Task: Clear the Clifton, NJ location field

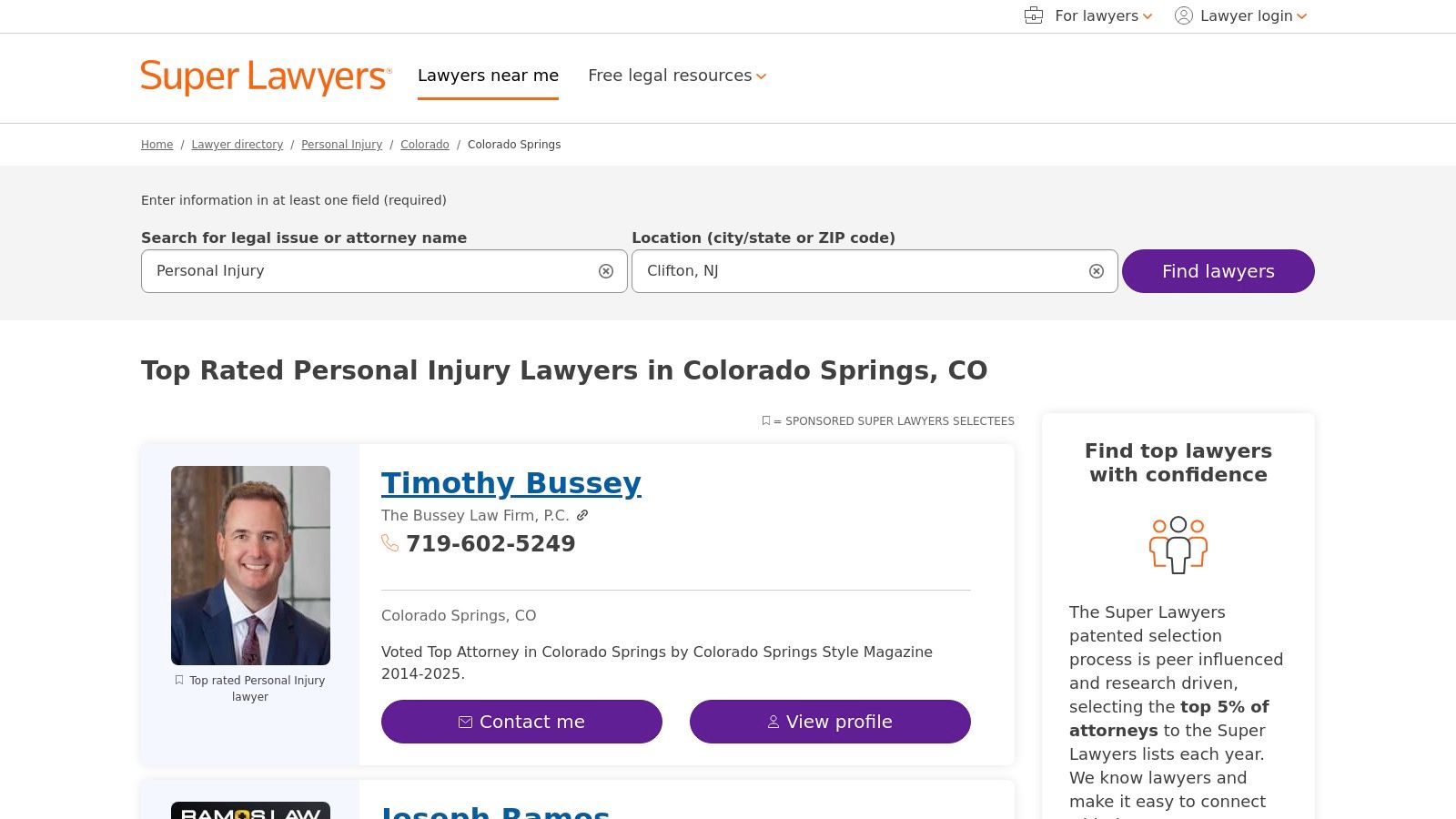Action: coord(1096,270)
